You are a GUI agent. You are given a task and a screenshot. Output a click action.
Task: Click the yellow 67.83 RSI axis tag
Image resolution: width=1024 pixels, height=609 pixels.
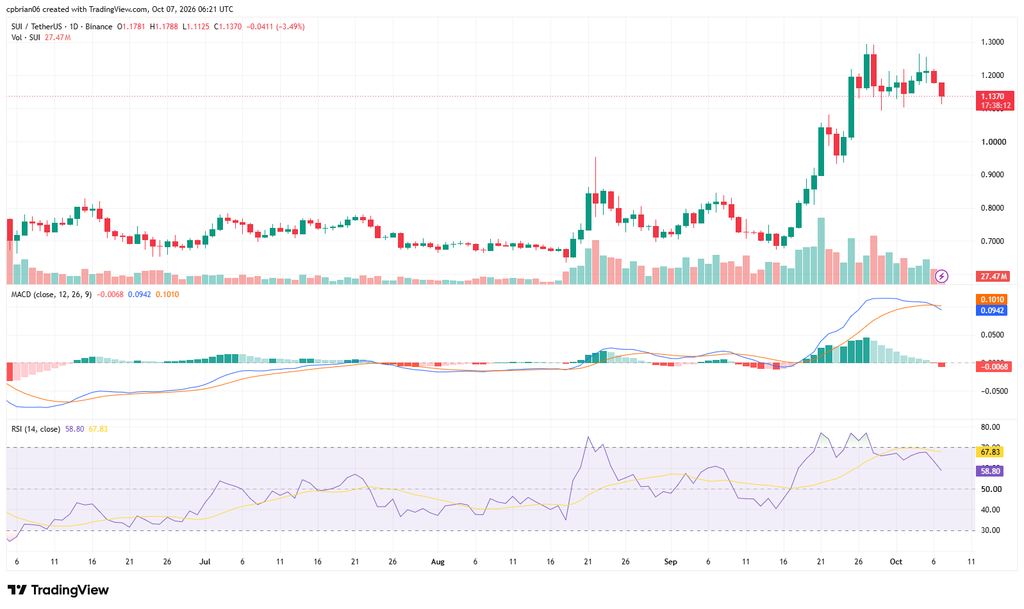pyautogui.click(x=990, y=452)
